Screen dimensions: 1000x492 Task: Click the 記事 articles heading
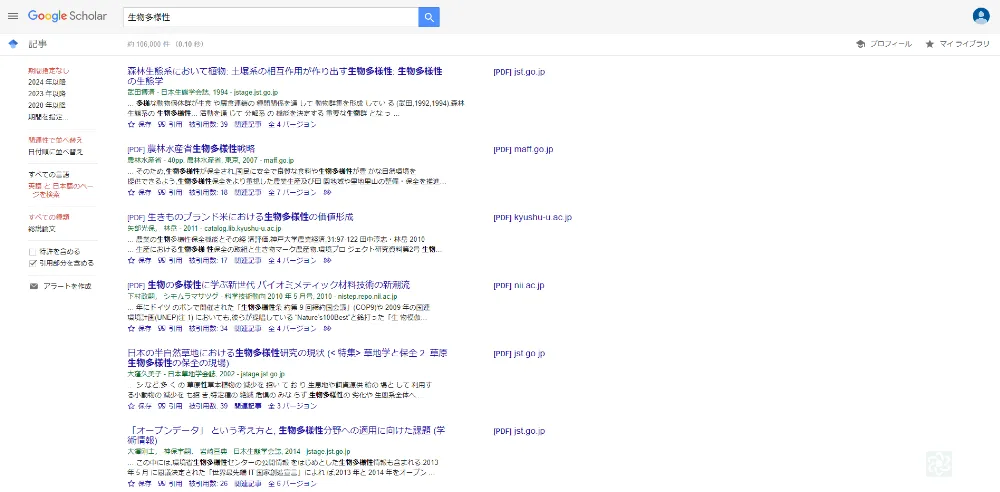pyautogui.click(x=38, y=44)
